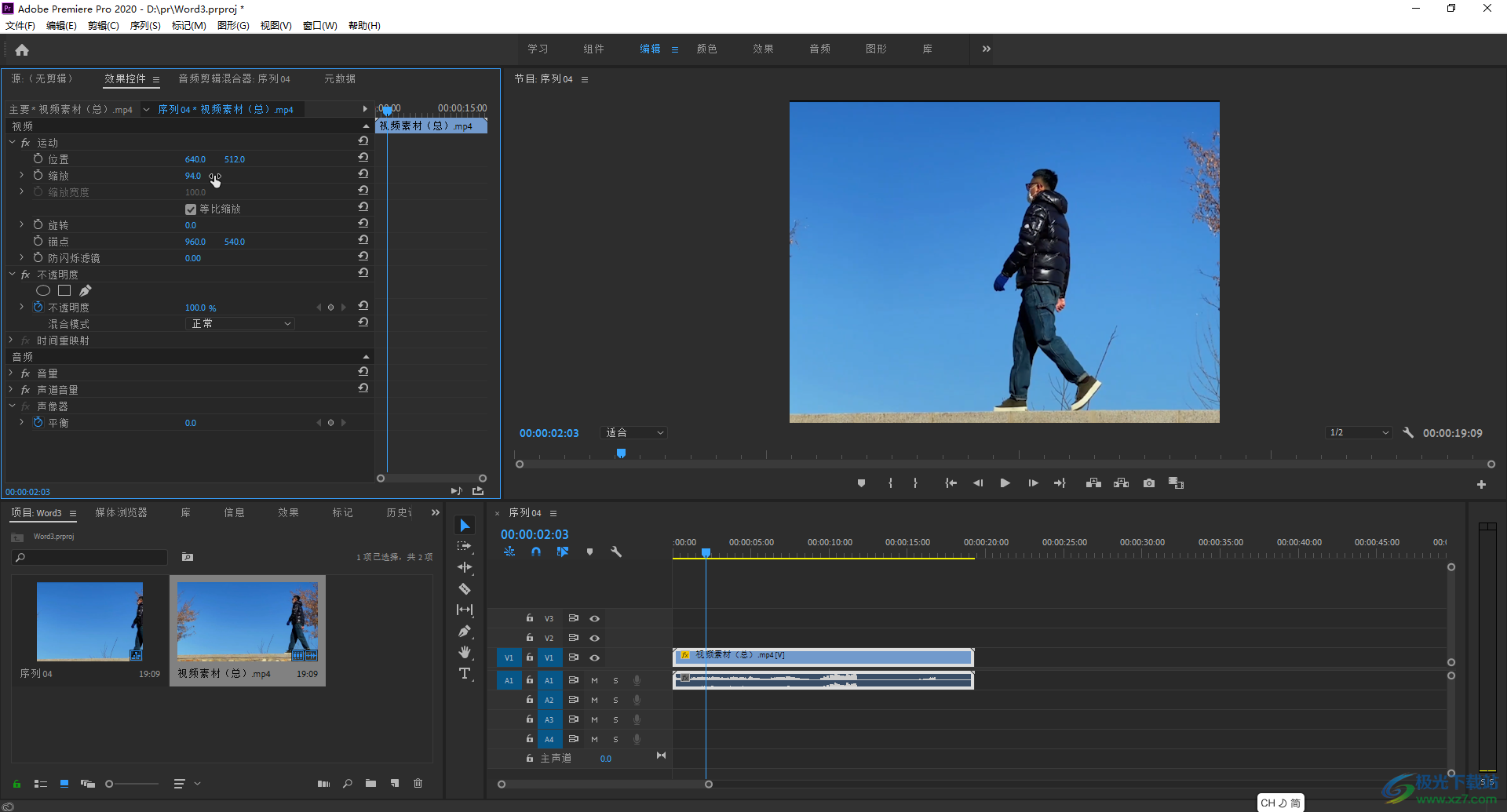This screenshot has height=812, width=1507.
Task: Switch to Audio workspace tab
Action: pyautogui.click(x=819, y=49)
